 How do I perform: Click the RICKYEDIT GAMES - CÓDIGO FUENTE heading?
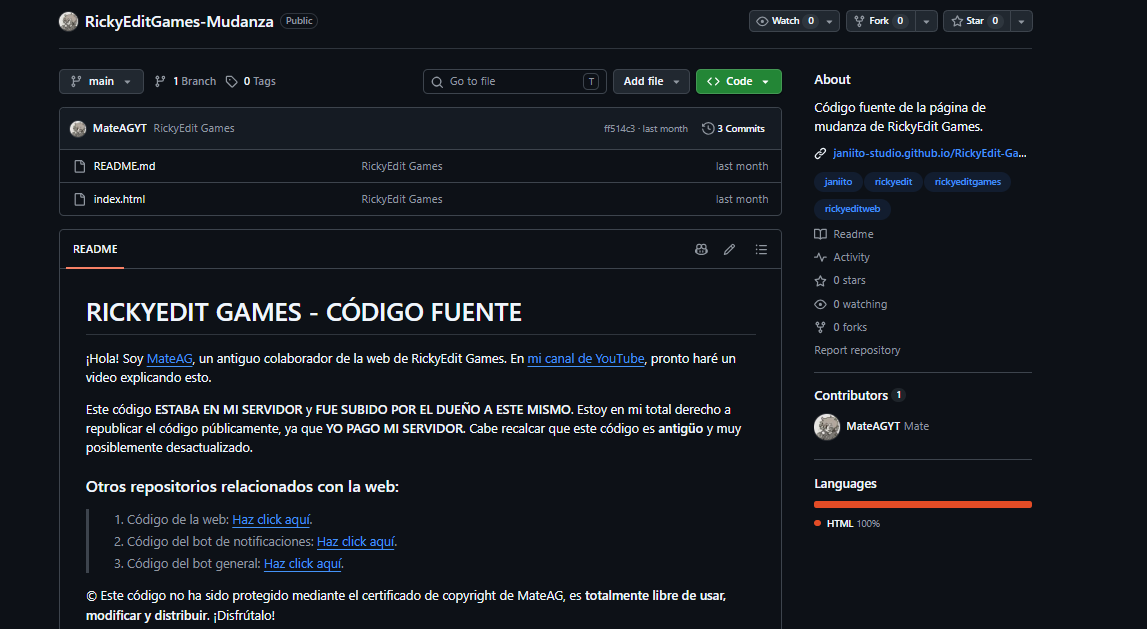pyautogui.click(x=304, y=312)
